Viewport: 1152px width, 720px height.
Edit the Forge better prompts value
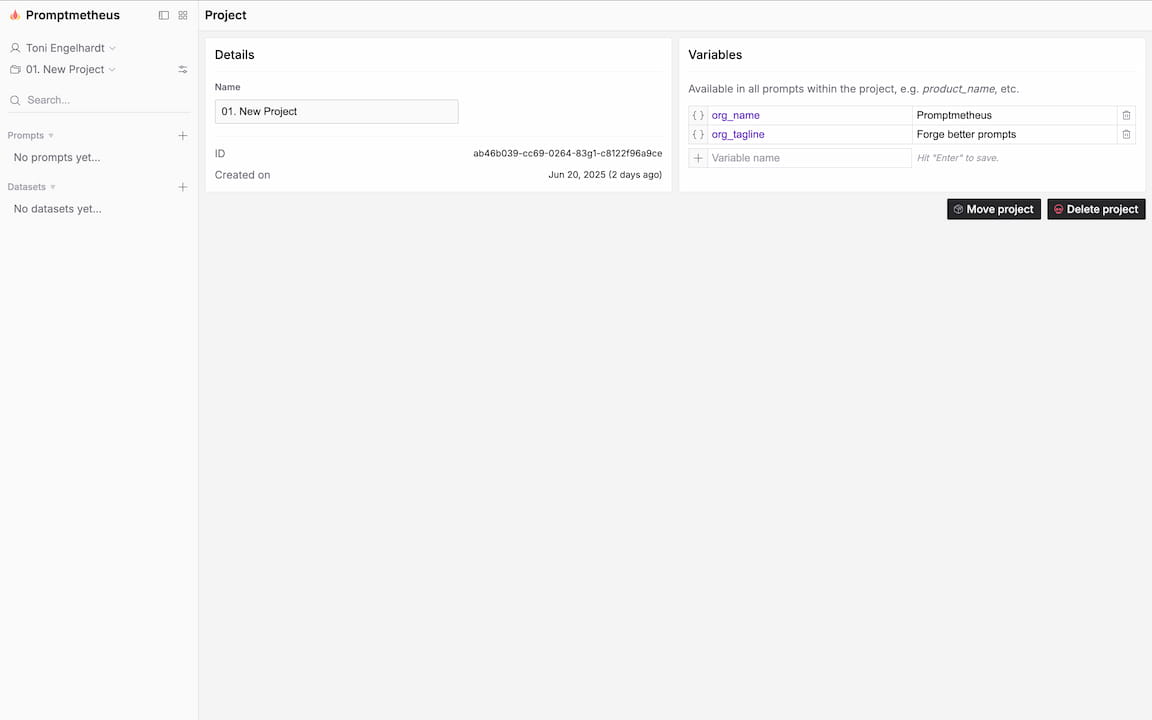tap(1015, 134)
